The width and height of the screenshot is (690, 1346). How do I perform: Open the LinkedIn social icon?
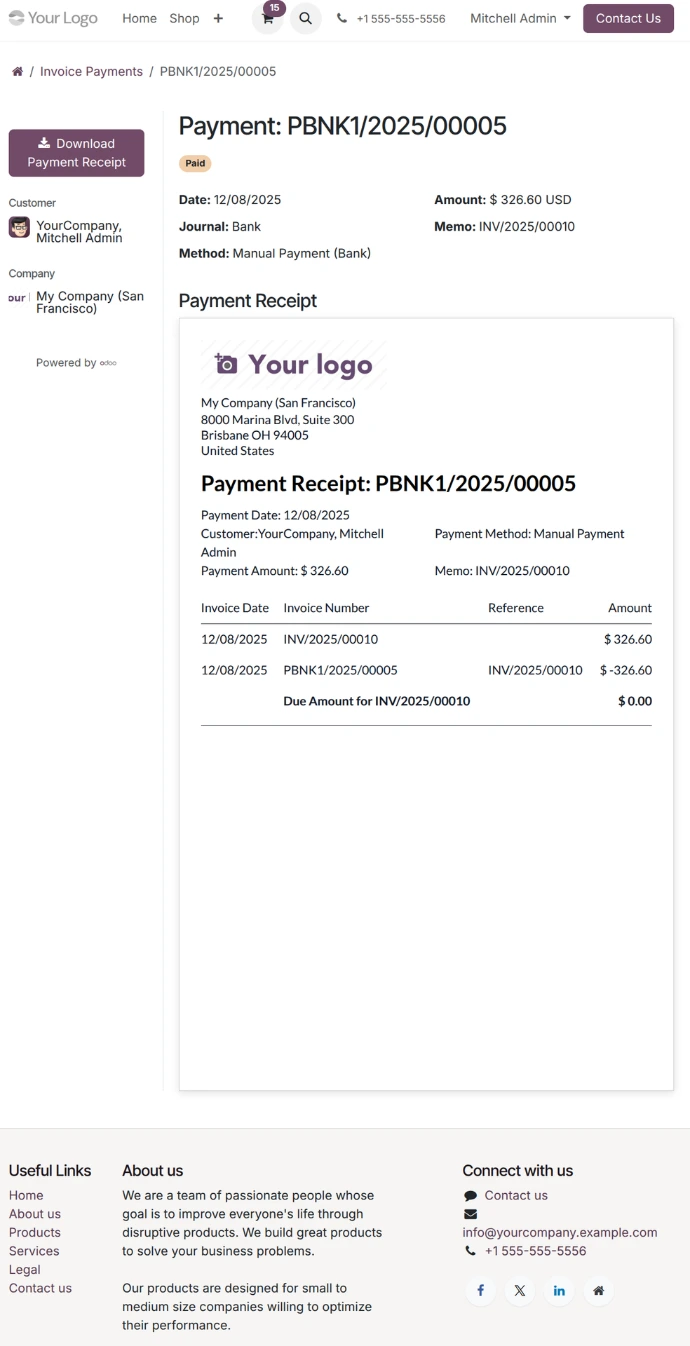click(559, 1290)
